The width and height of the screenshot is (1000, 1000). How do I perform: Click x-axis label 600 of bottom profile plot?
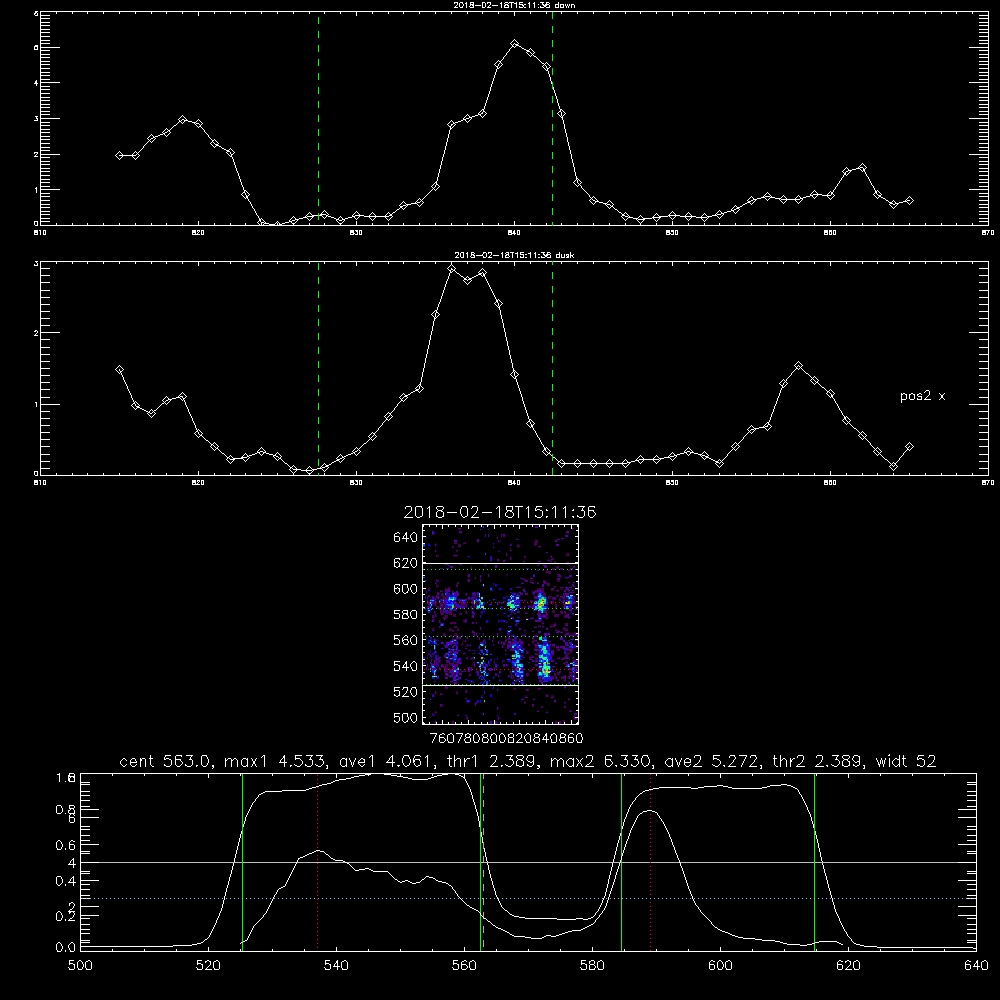720,966
